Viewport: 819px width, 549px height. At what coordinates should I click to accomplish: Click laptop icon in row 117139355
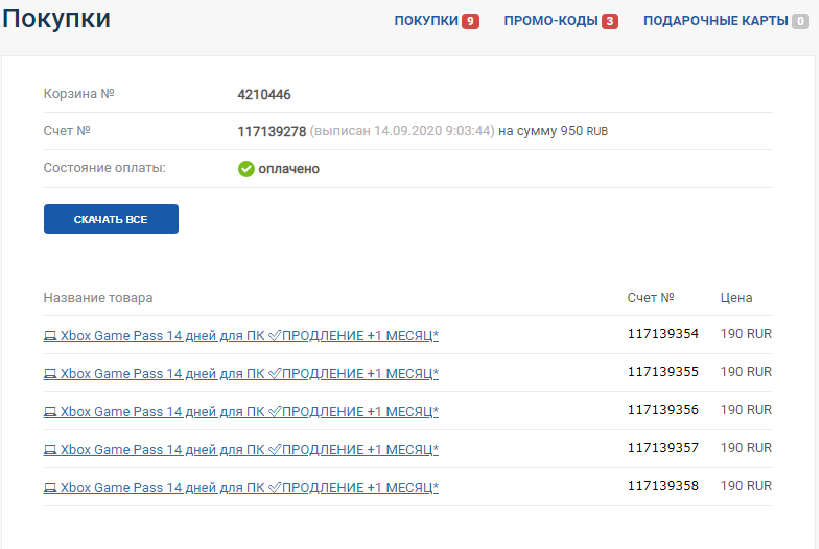coord(50,374)
